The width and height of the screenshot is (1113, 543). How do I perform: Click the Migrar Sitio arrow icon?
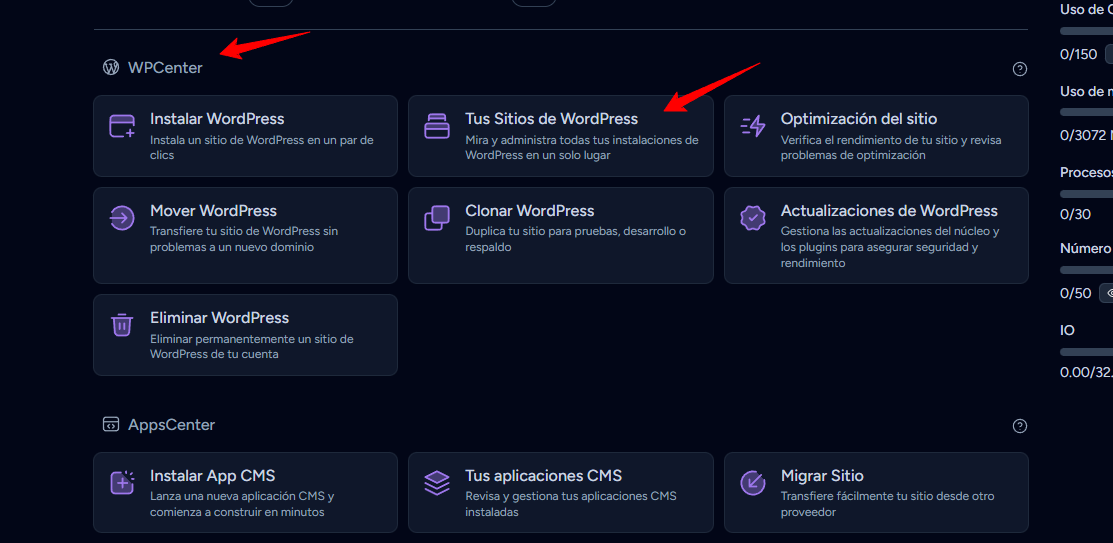click(x=752, y=483)
